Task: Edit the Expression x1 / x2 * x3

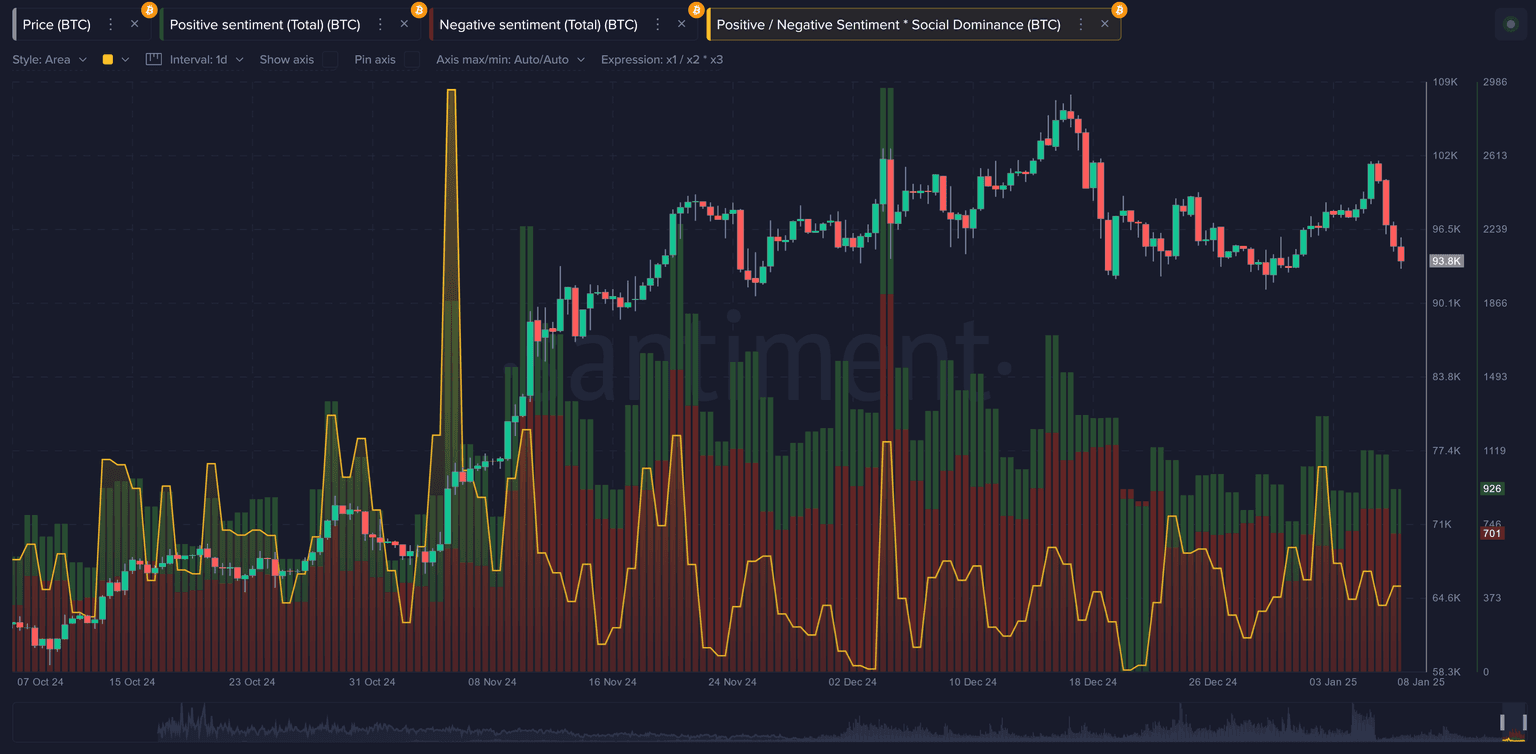Action: (662, 60)
